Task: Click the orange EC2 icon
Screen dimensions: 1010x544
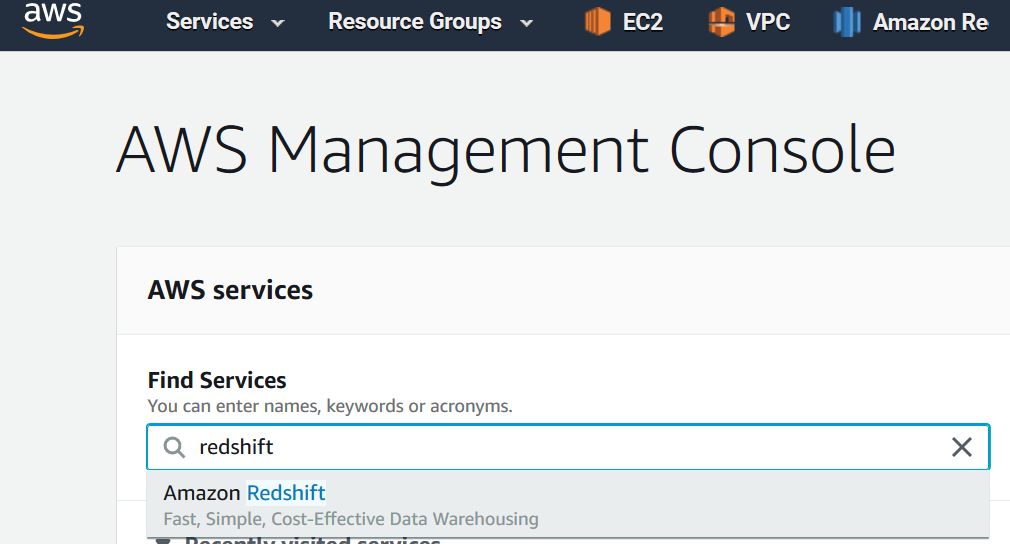Action: pos(597,21)
